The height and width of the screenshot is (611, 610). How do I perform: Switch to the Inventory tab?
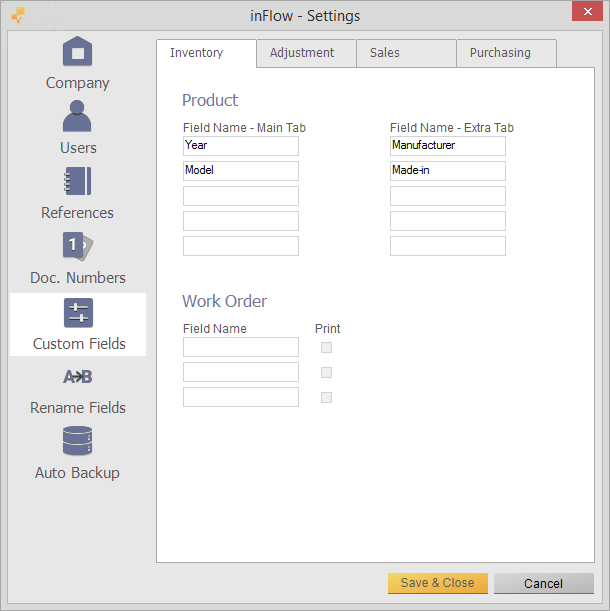[x=206, y=53]
